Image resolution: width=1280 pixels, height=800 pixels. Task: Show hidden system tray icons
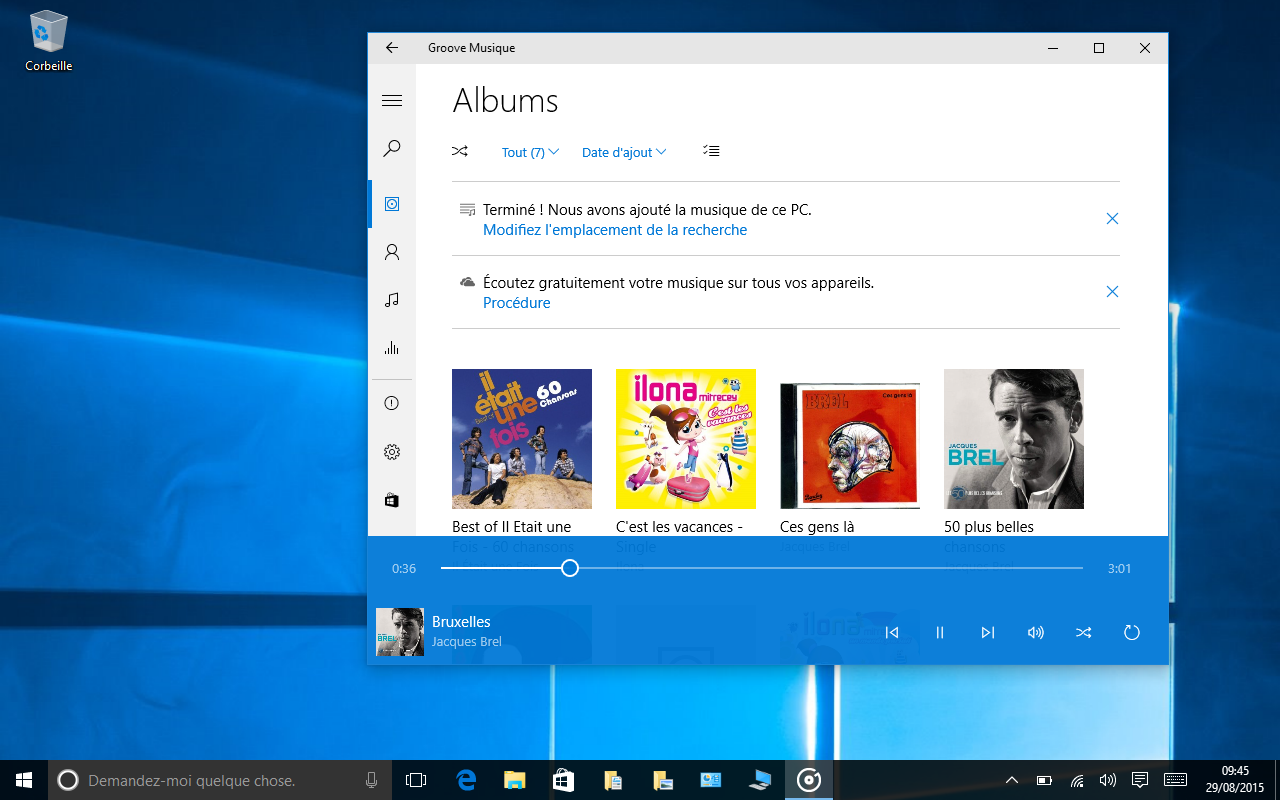pyautogui.click(x=1012, y=780)
